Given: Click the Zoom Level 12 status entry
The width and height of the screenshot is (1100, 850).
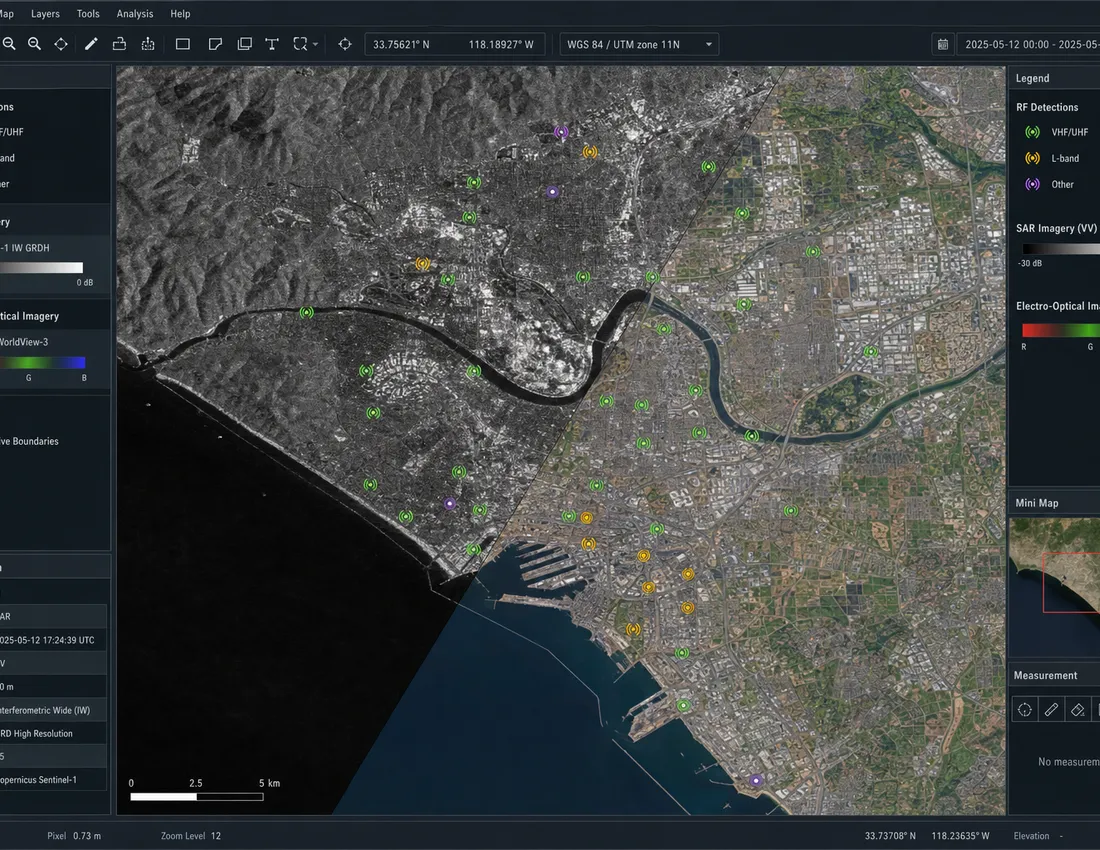Looking at the screenshot, I should click(x=191, y=836).
